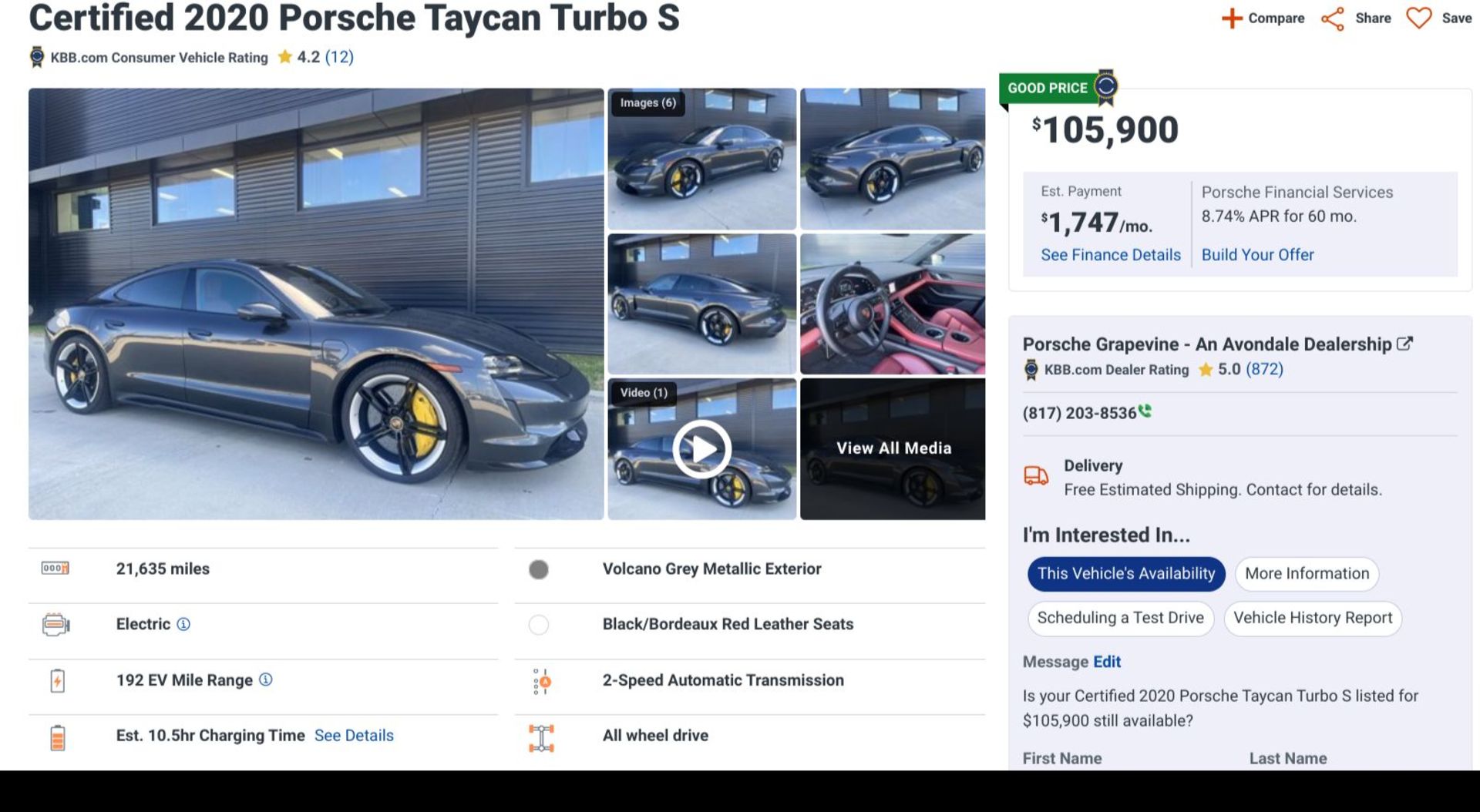The image size is (1480, 812).
Task: Open the rear-quarter view thumbnail at top right
Action: [893, 159]
